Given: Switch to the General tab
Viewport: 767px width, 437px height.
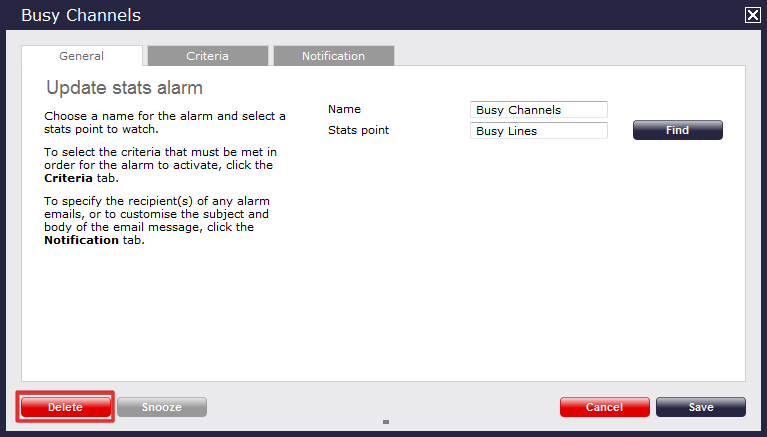Looking at the screenshot, I should click(x=81, y=56).
